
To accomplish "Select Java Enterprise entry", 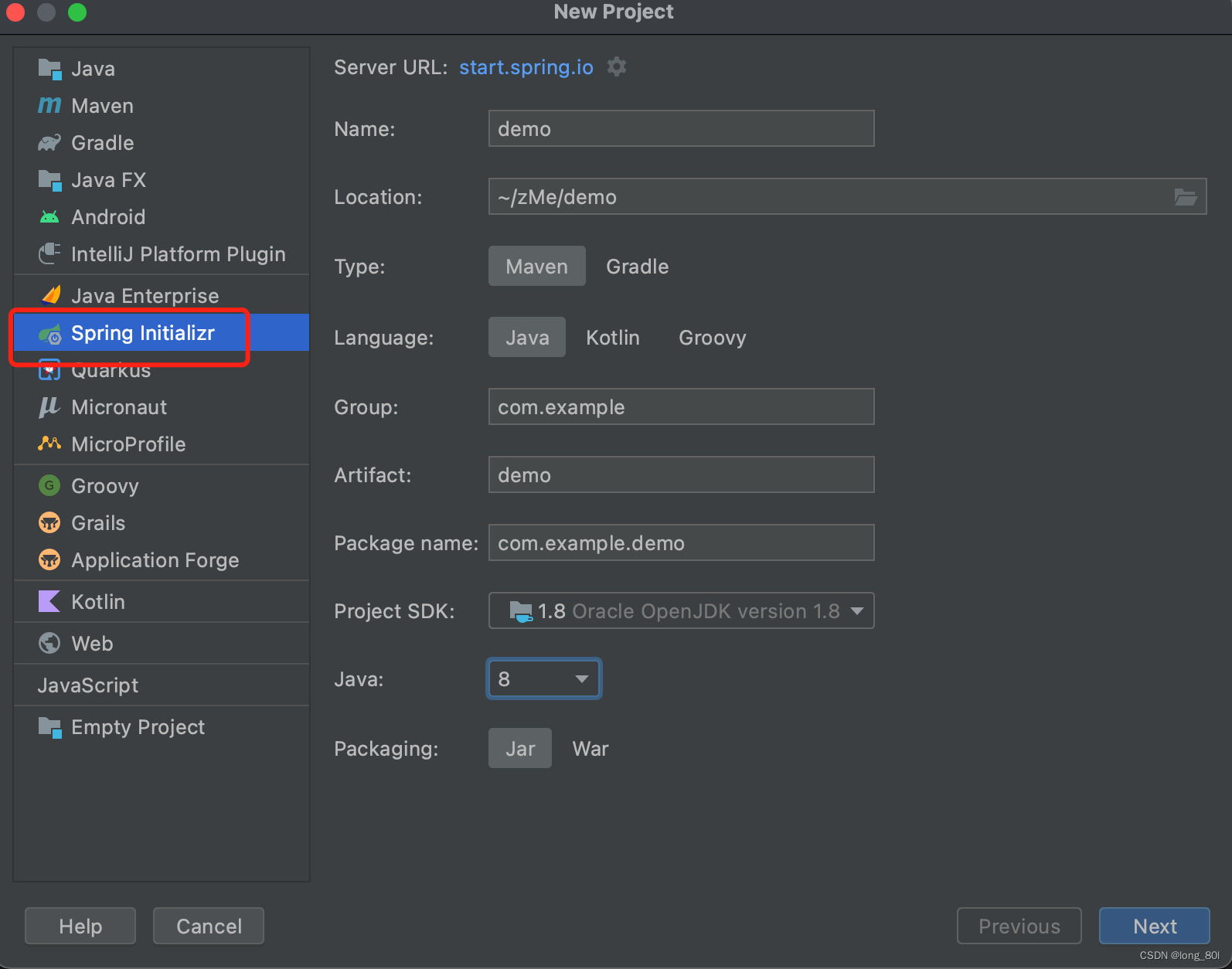I will (162, 295).
